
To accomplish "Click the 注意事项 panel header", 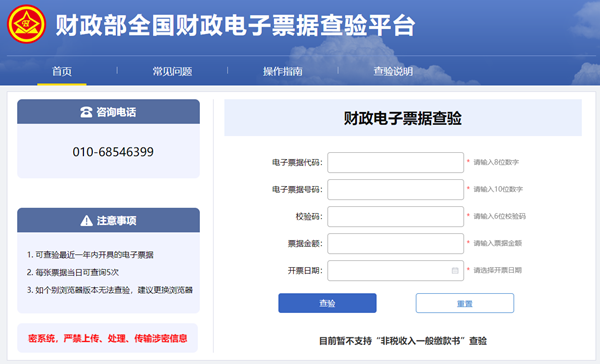I will tap(108, 220).
